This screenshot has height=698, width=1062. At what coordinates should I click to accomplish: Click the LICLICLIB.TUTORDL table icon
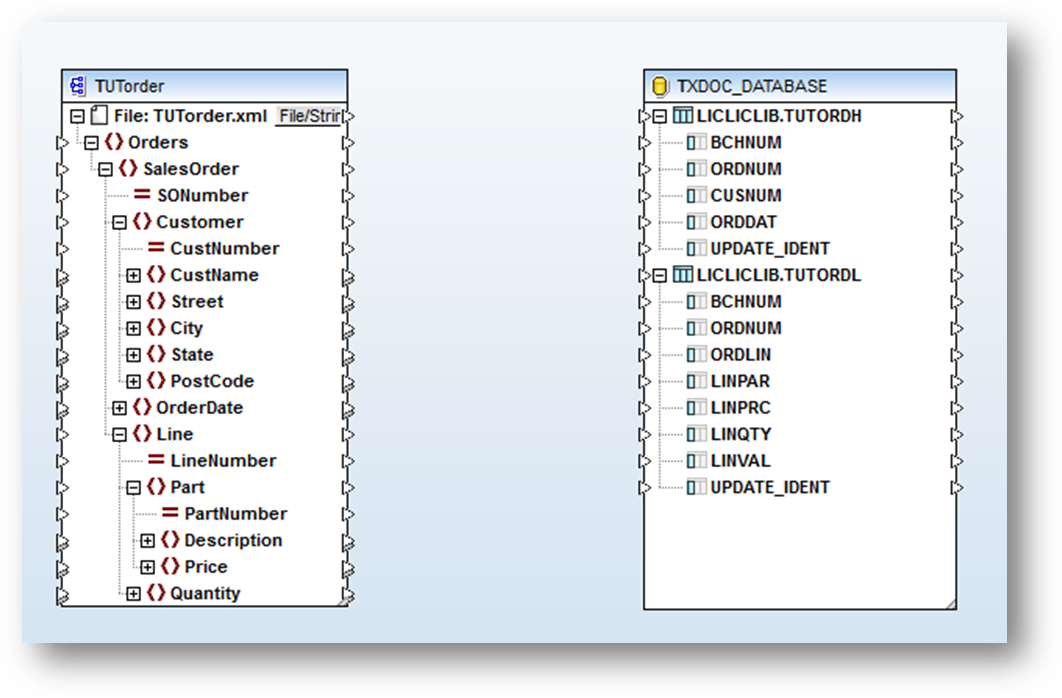pos(683,275)
